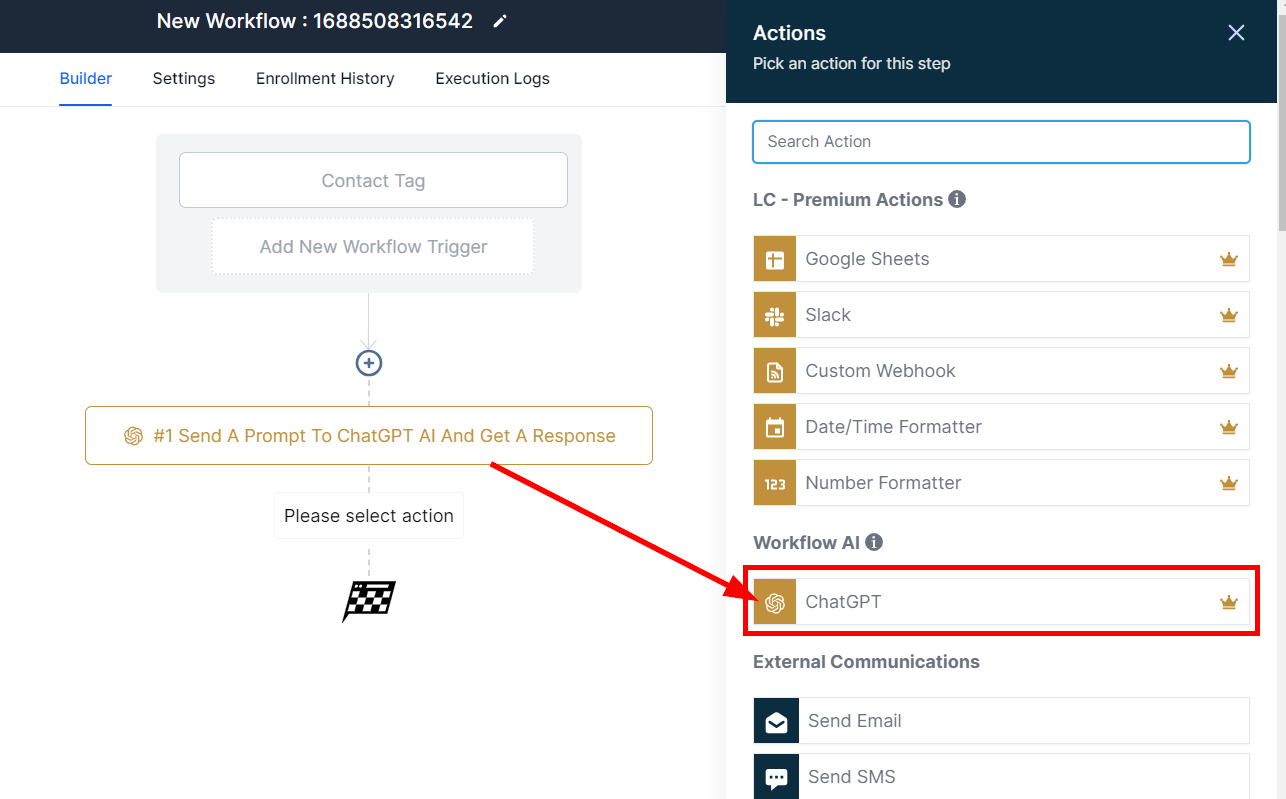This screenshot has width=1286, height=799.
Task: Open the Enrollment History tab
Action: click(x=325, y=79)
